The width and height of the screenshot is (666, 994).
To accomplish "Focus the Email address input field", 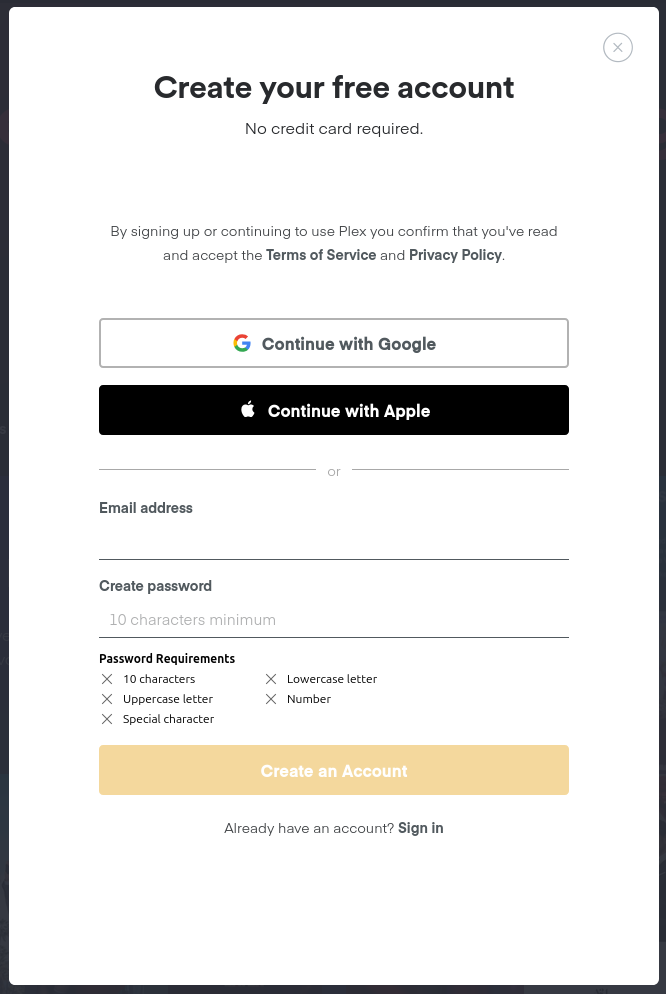I will coord(334,541).
